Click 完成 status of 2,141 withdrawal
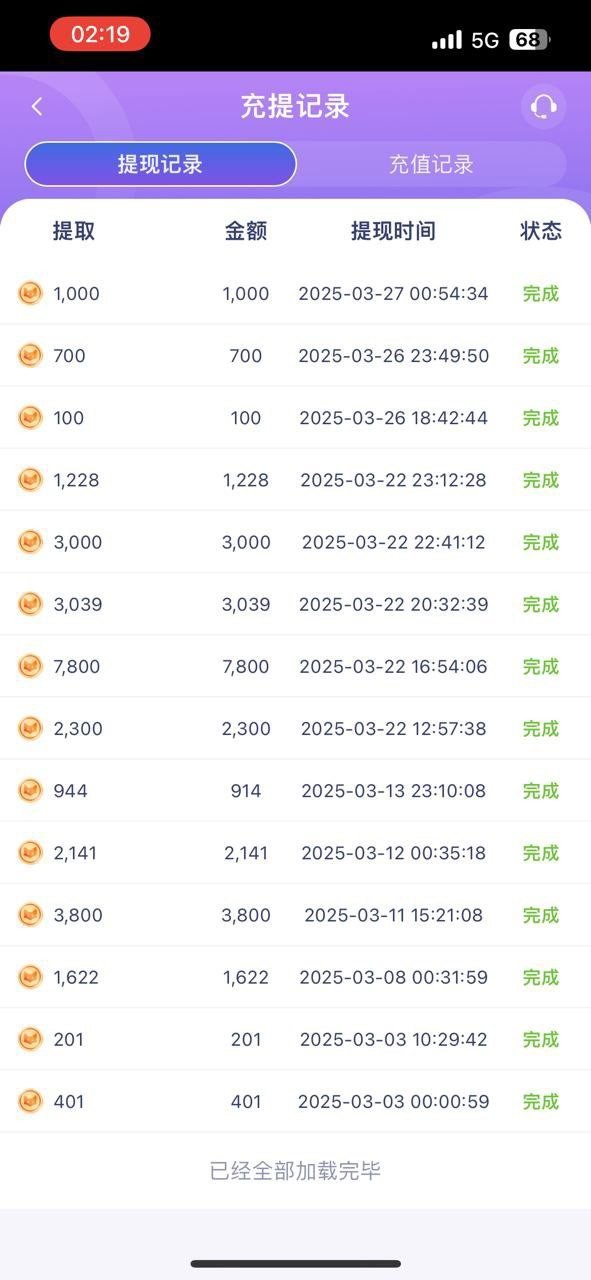Image resolution: width=591 pixels, height=1280 pixels. (540, 853)
